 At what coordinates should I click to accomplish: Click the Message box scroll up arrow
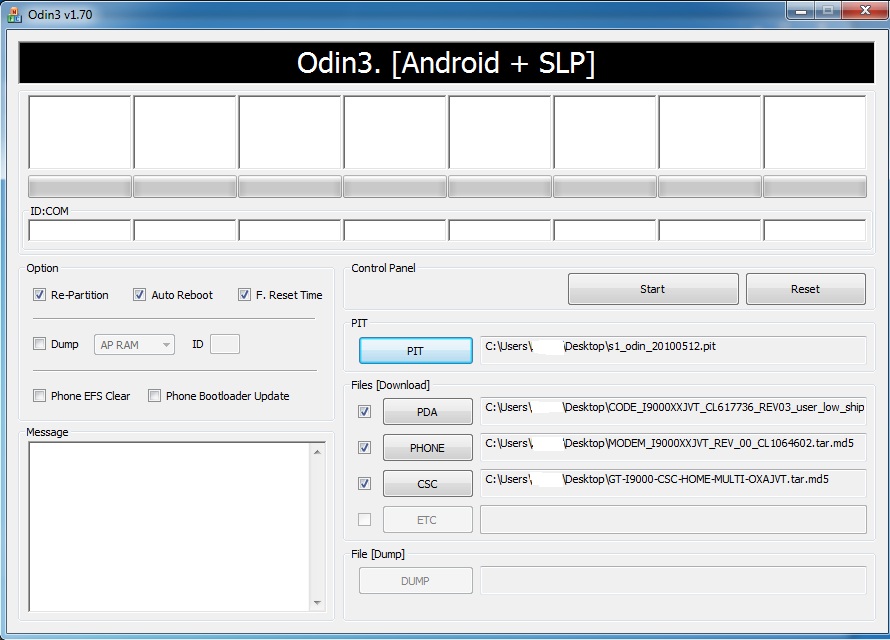[x=317, y=452]
